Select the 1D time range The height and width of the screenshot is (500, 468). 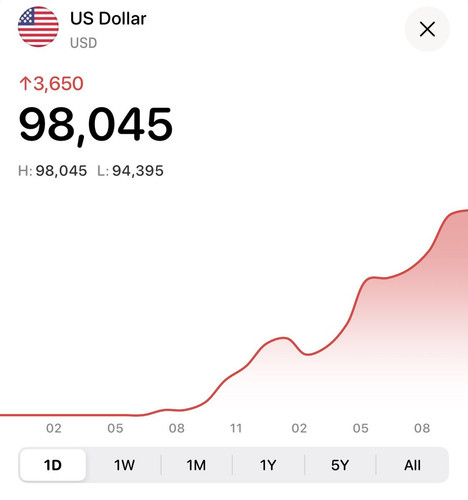point(53,465)
